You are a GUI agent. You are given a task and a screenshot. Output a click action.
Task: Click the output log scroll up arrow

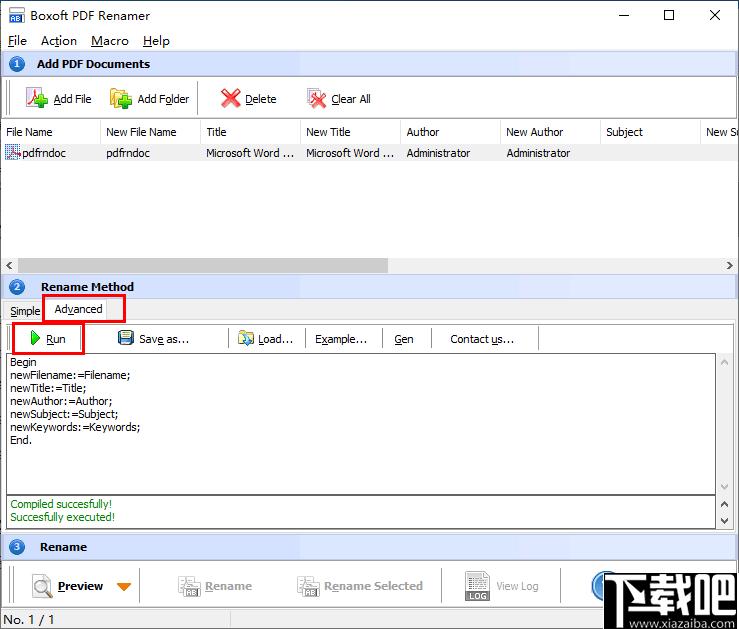pyautogui.click(x=725, y=504)
